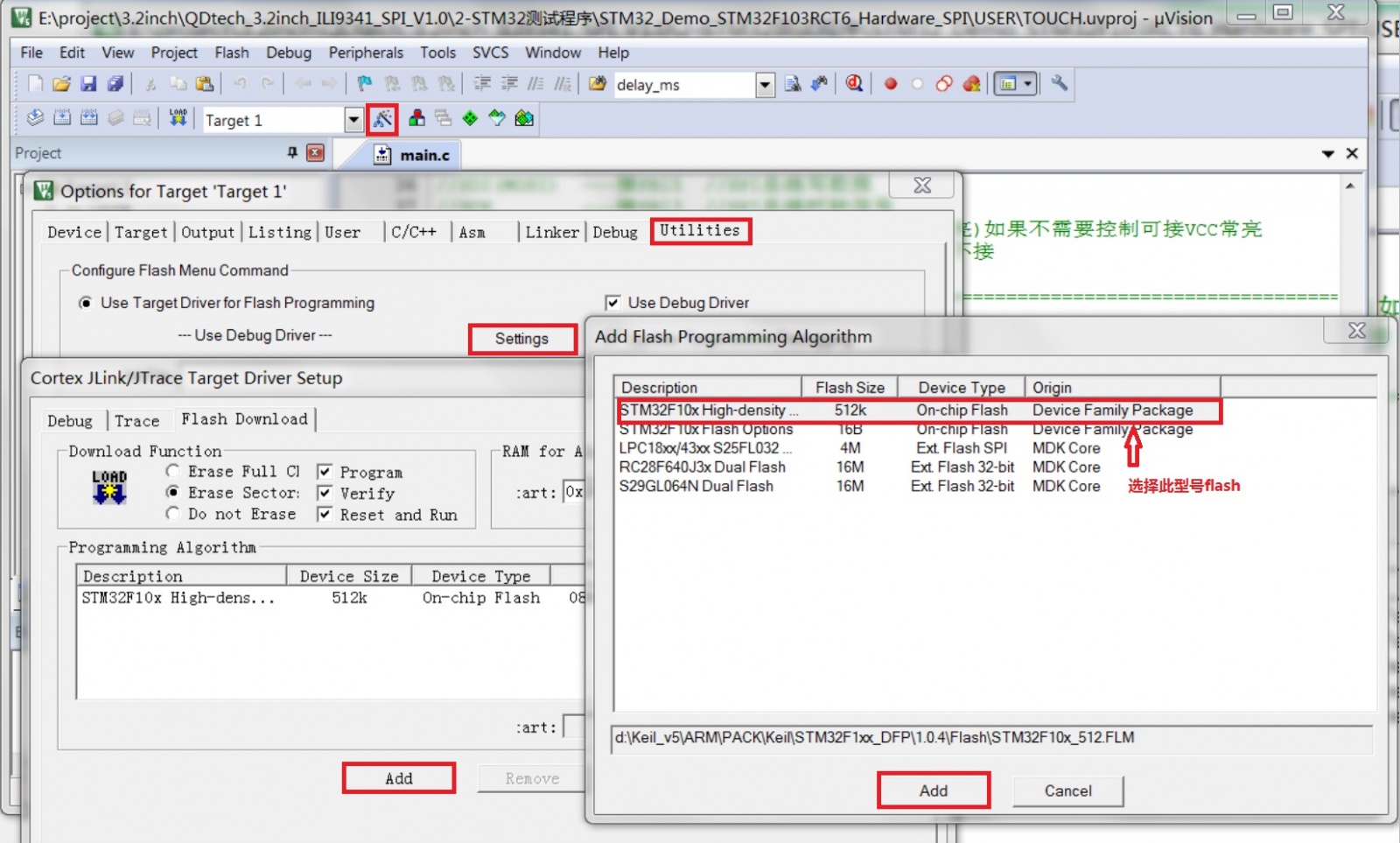Click the Open file folder icon

click(61, 84)
